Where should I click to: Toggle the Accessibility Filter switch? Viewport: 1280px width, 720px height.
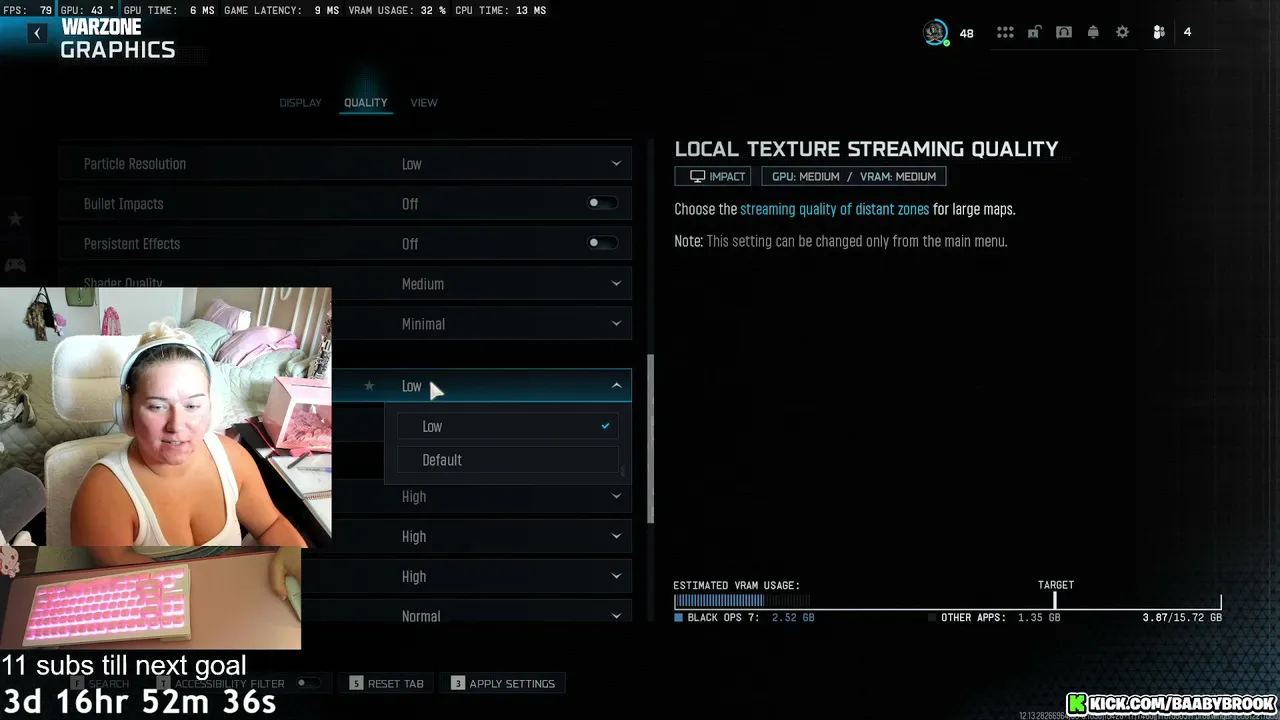coord(309,683)
